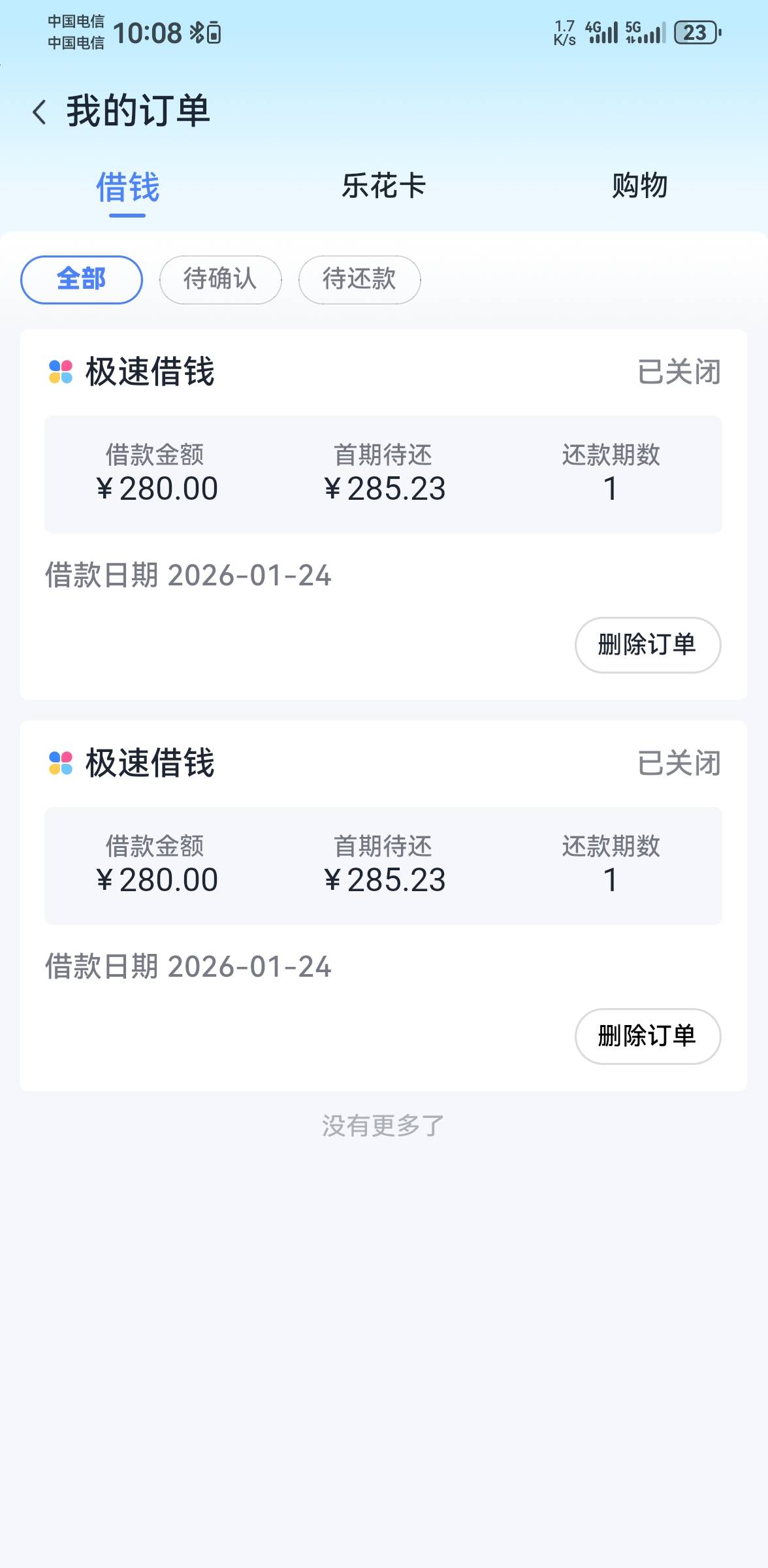Select the 待还款 filter chip
Viewport: 768px width, 1568px height.
pos(360,280)
